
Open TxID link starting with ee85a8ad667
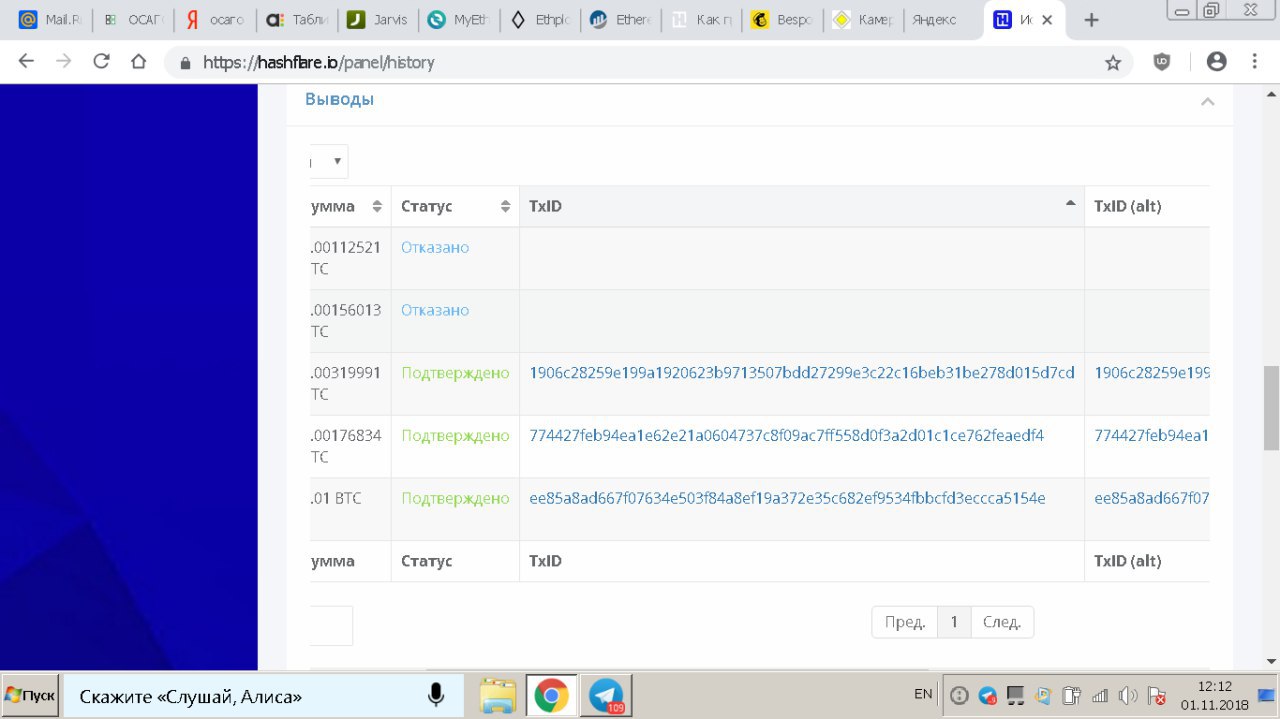tap(788, 498)
